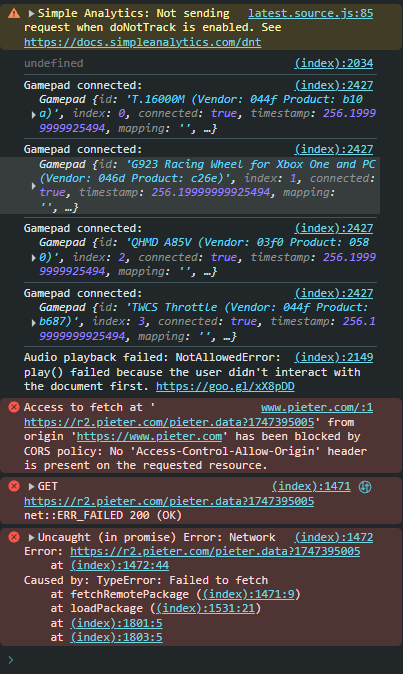This screenshot has width=403, height=674.
Task: Expand the G923 Racing Wheel Gamepad object
Action: coord(34,186)
